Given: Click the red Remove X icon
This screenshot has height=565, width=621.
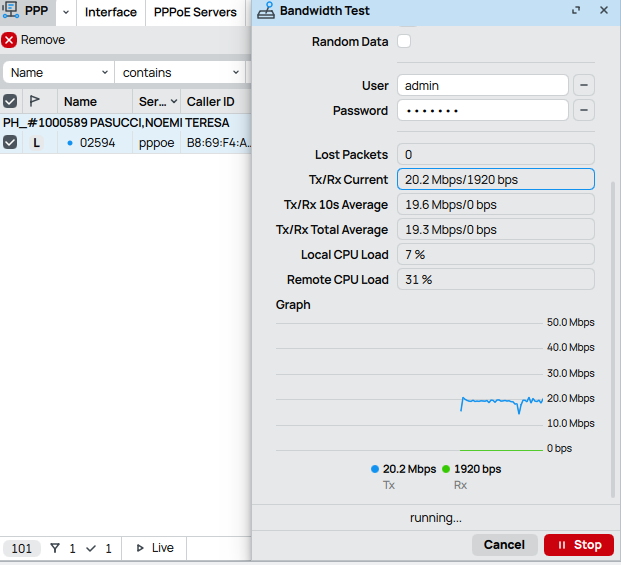Looking at the screenshot, I should (x=9, y=40).
